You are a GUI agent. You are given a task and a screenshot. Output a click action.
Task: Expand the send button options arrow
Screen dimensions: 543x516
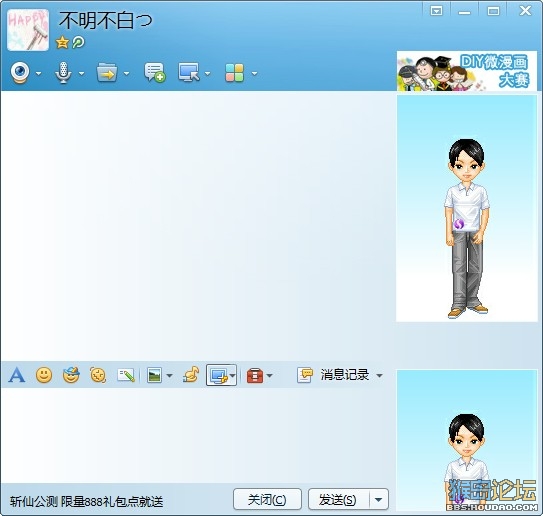379,499
